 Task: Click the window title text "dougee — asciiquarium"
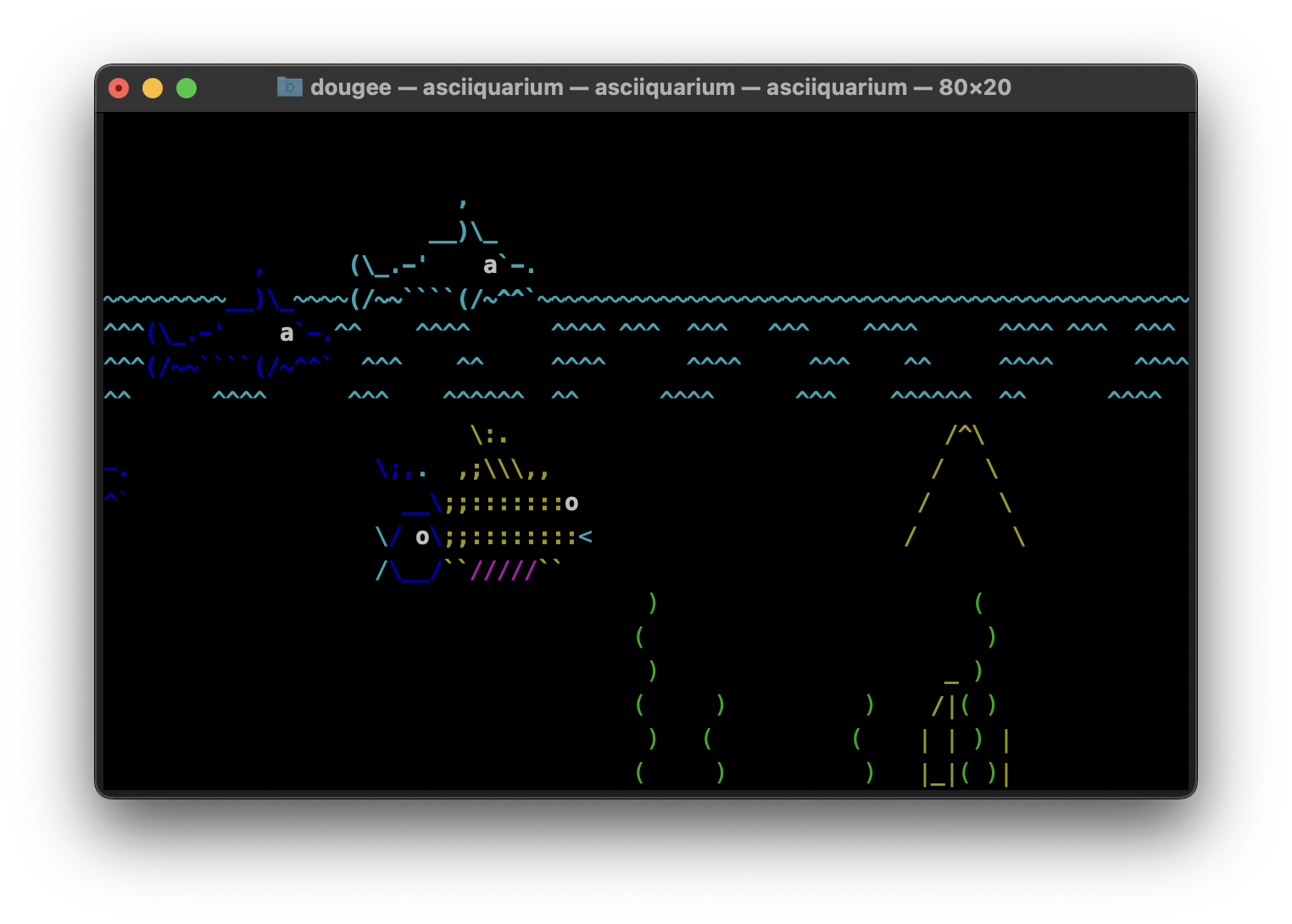[x=437, y=87]
